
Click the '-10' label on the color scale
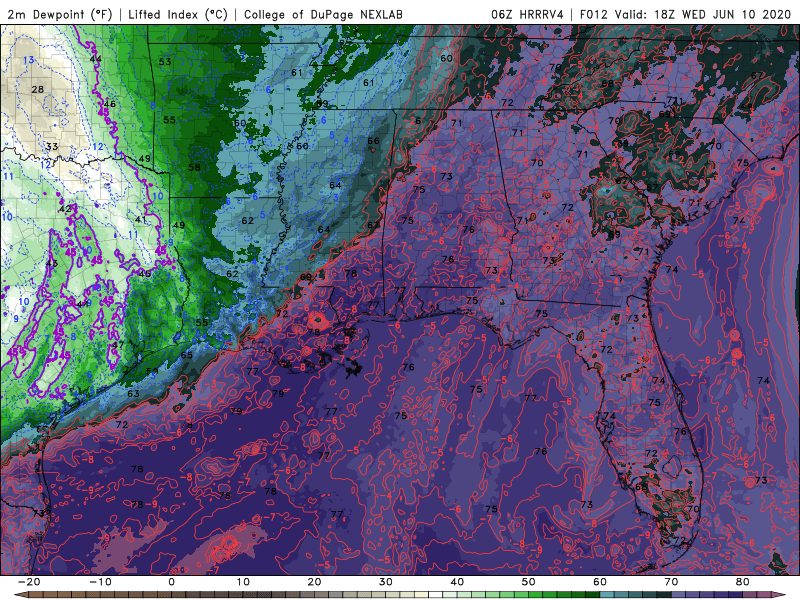coord(101,582)
